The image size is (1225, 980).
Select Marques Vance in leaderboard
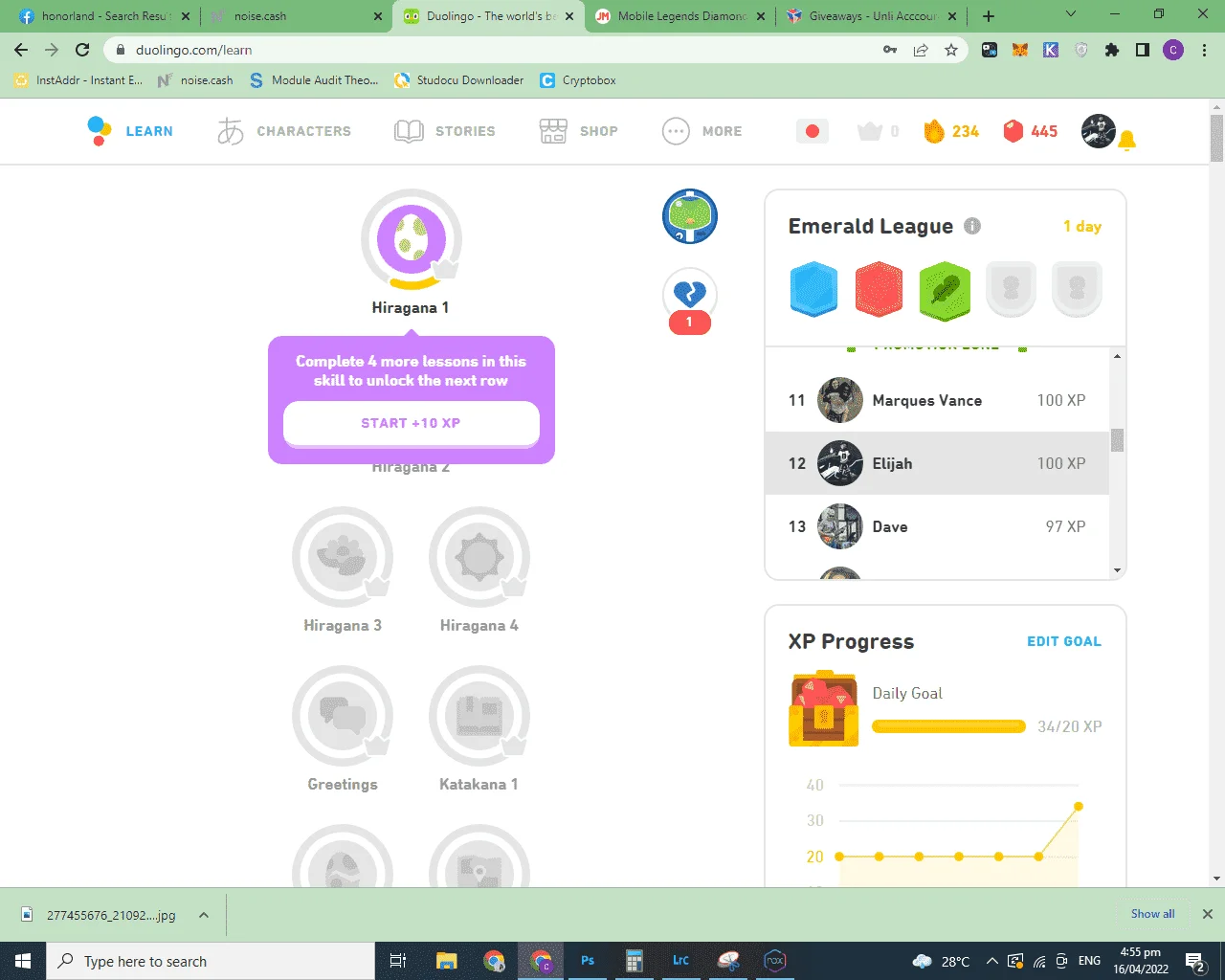937,400
